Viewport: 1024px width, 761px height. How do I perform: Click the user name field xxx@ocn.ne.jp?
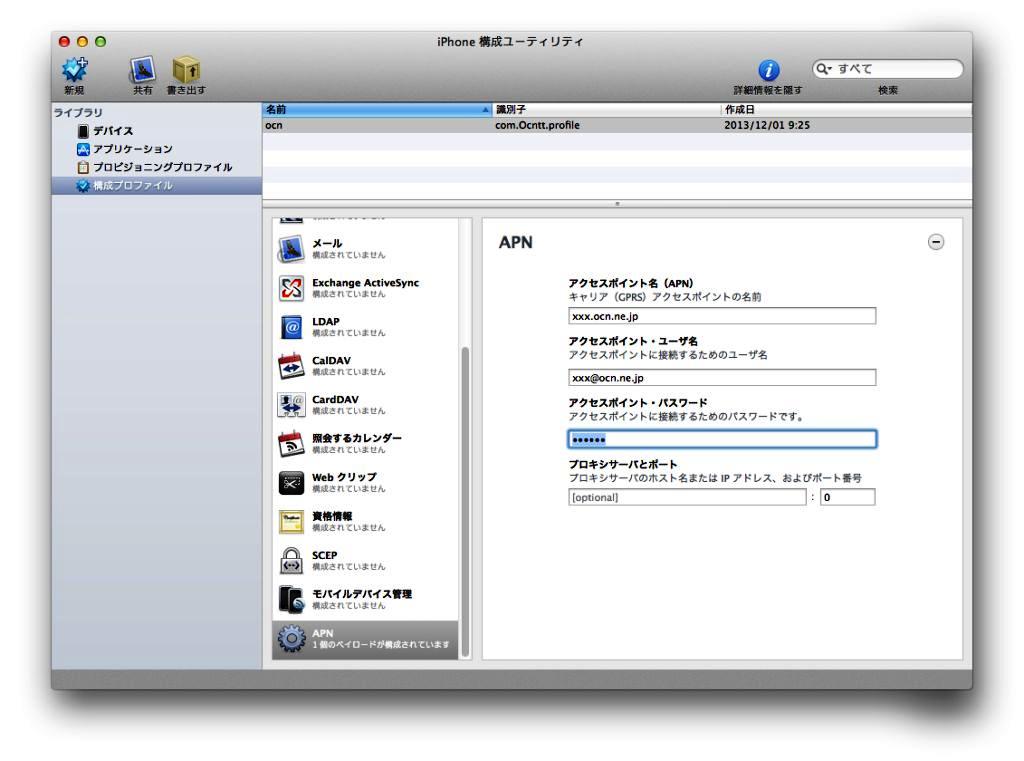[722, 378]
